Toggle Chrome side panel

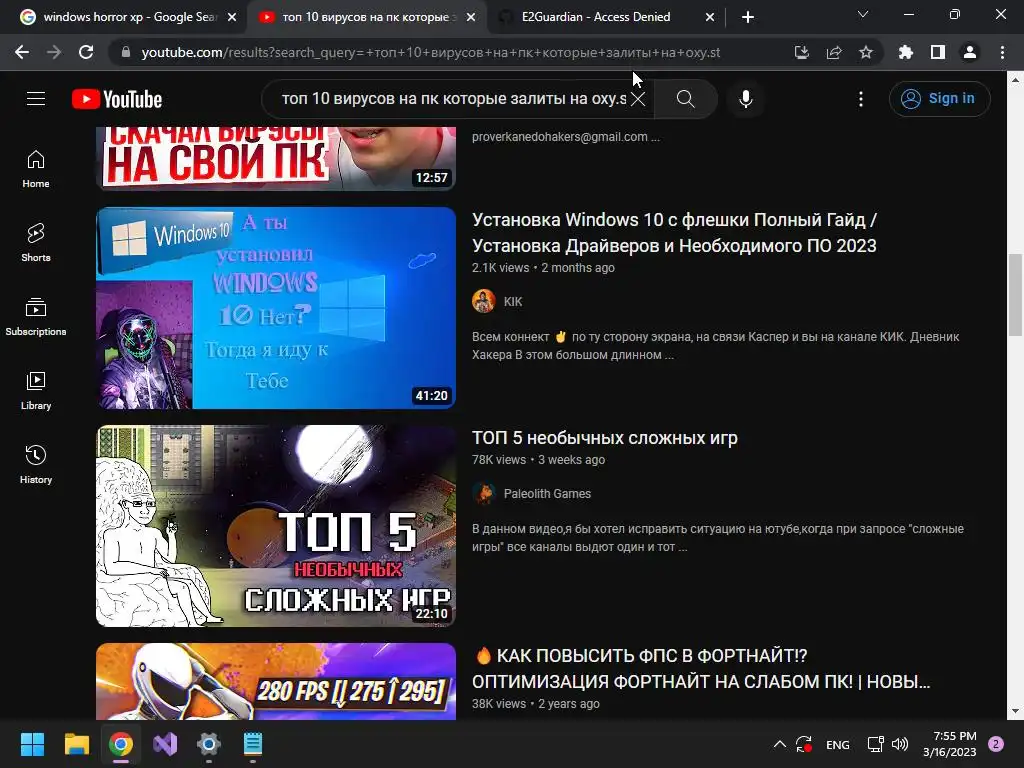coord(938,52)
